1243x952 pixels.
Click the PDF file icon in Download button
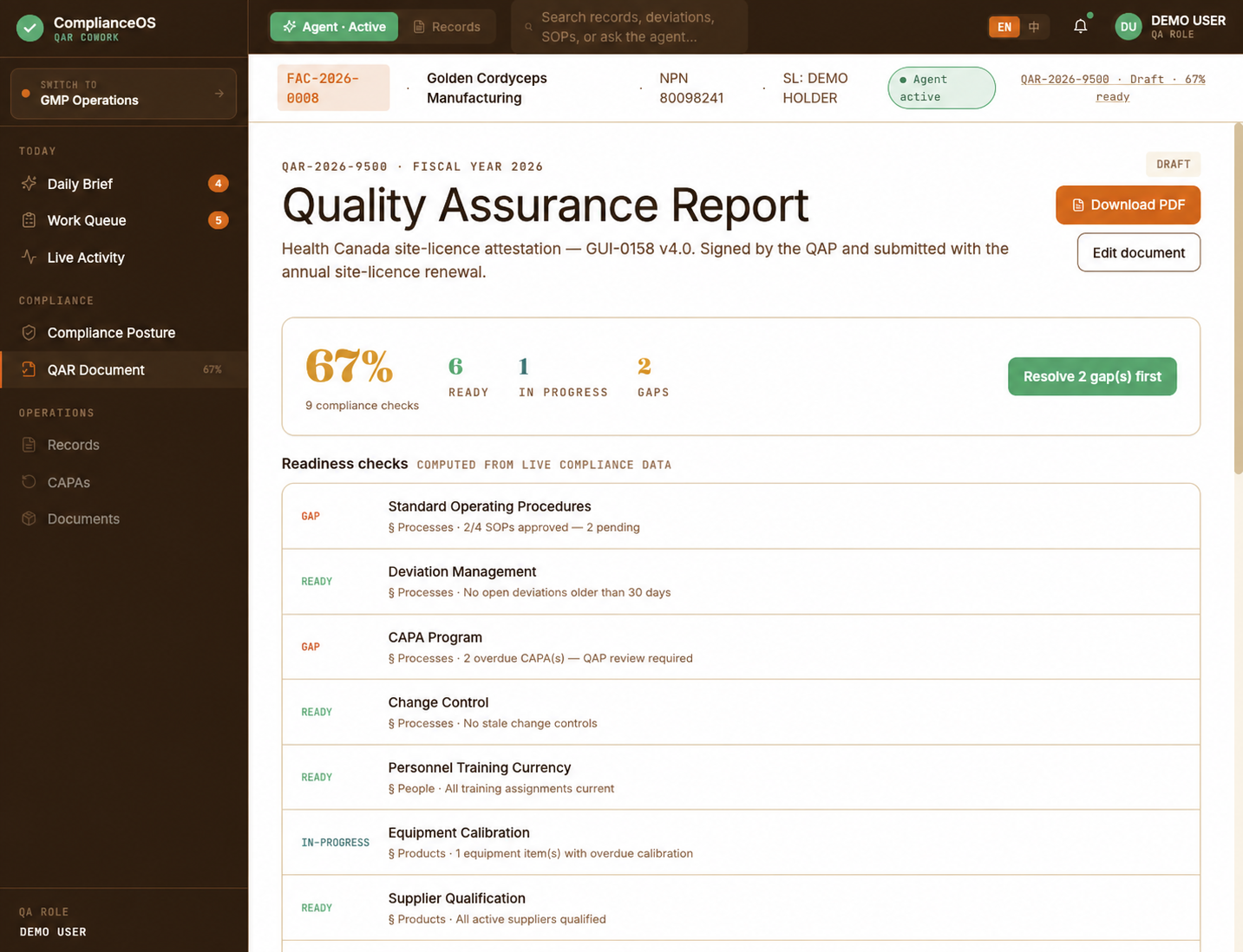tap(1078, 205)
